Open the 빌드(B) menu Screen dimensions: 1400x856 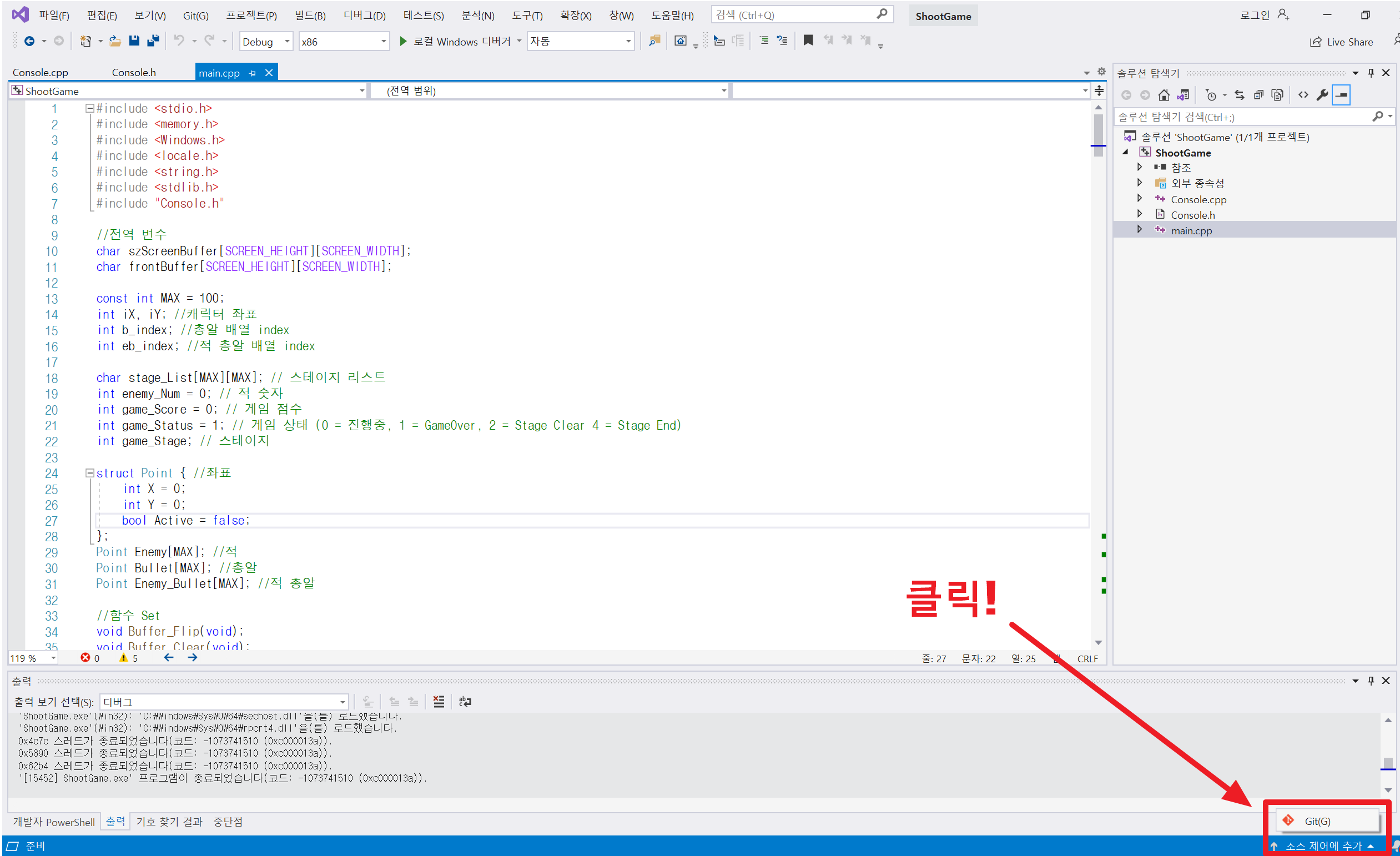pyautogui.click(x=310, y=16)
